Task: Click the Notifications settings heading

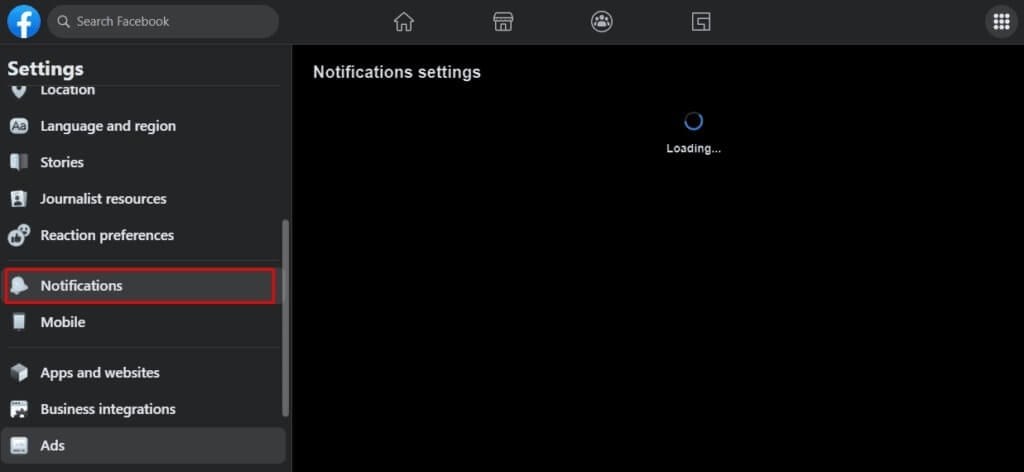Action: pyautogui.click(x=397, y=72)
